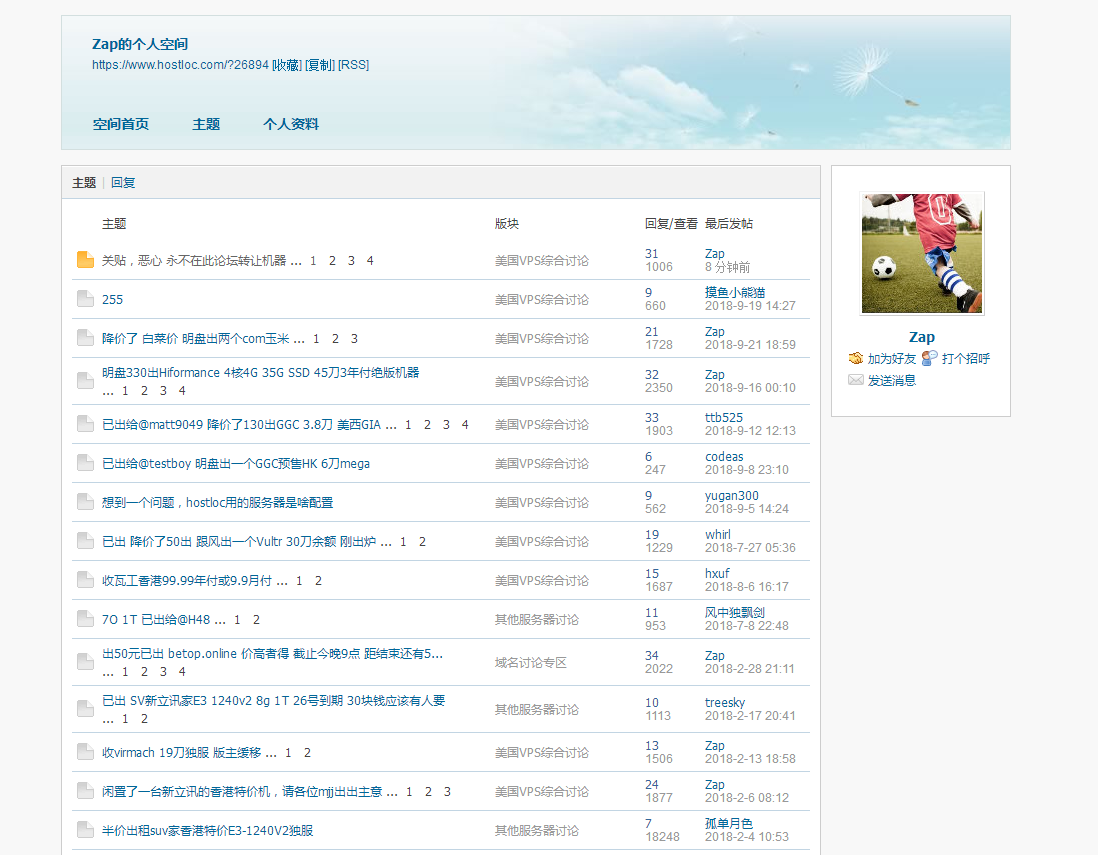Click the thread icon beside 想到一个问题 topic
This screenshot has height=855, width=1098.
pos(85,502)
